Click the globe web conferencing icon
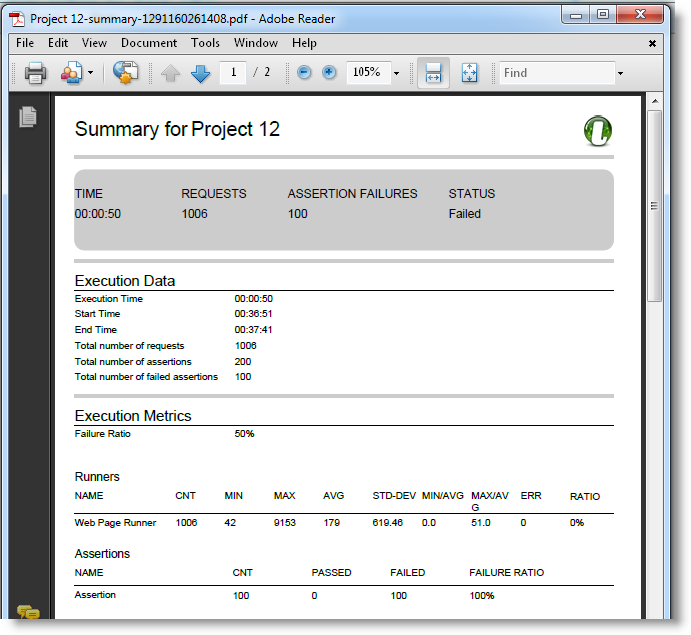The height and width of the screenshot is (635, 691). pyautogui.click(x=126, y=73)
